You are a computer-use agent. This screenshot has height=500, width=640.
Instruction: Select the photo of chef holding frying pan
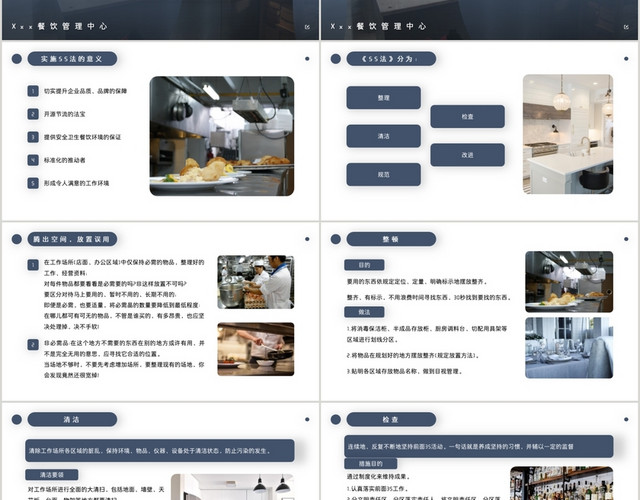tap(256, 349)
